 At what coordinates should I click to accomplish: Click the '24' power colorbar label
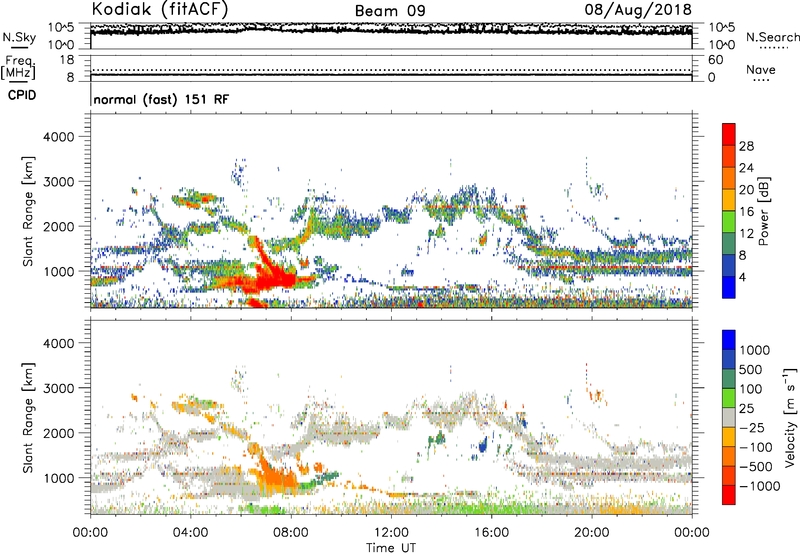click(746, 168)
